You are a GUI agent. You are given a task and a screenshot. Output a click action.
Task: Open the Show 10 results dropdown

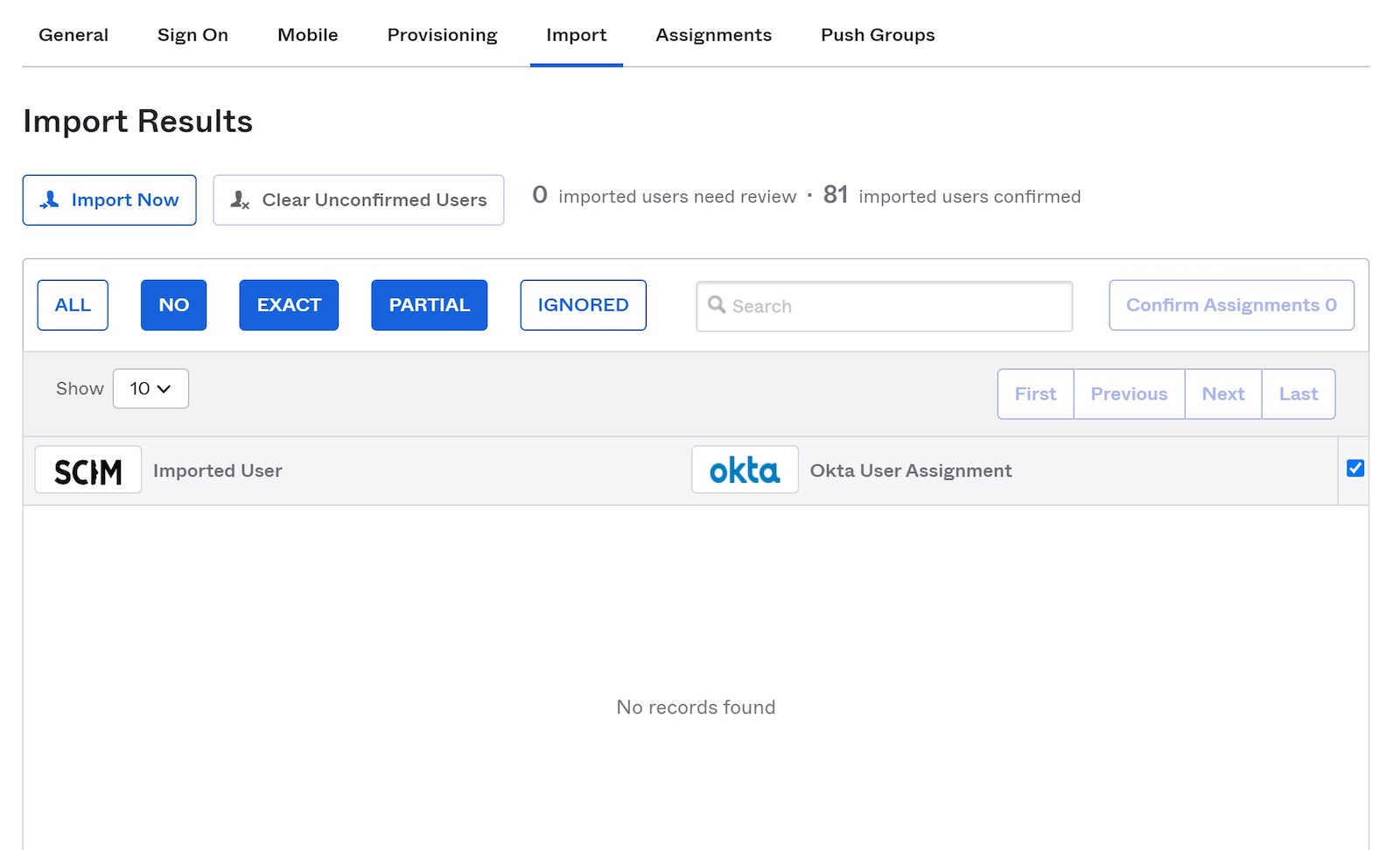tap(150, 388)
